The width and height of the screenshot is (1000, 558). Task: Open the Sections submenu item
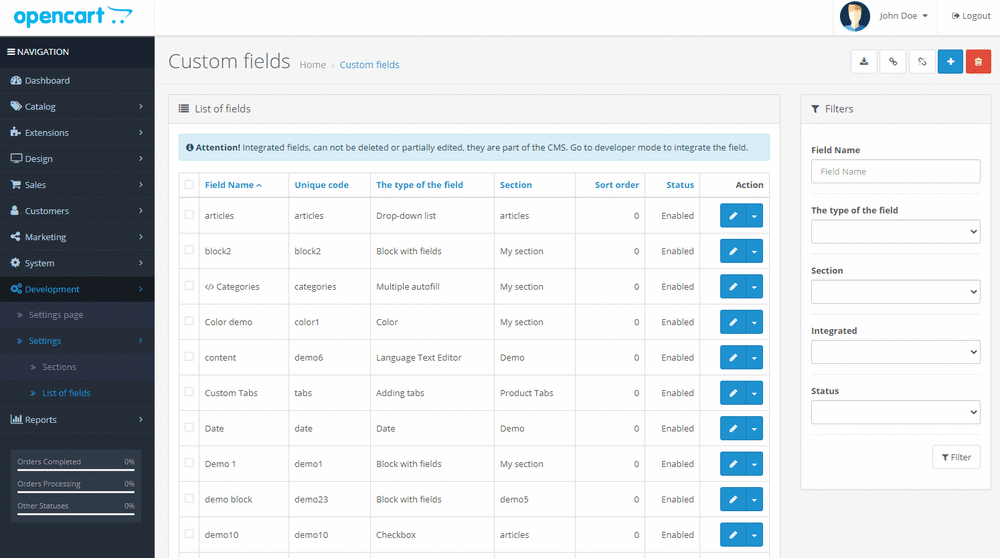click(x=59, y=367)
